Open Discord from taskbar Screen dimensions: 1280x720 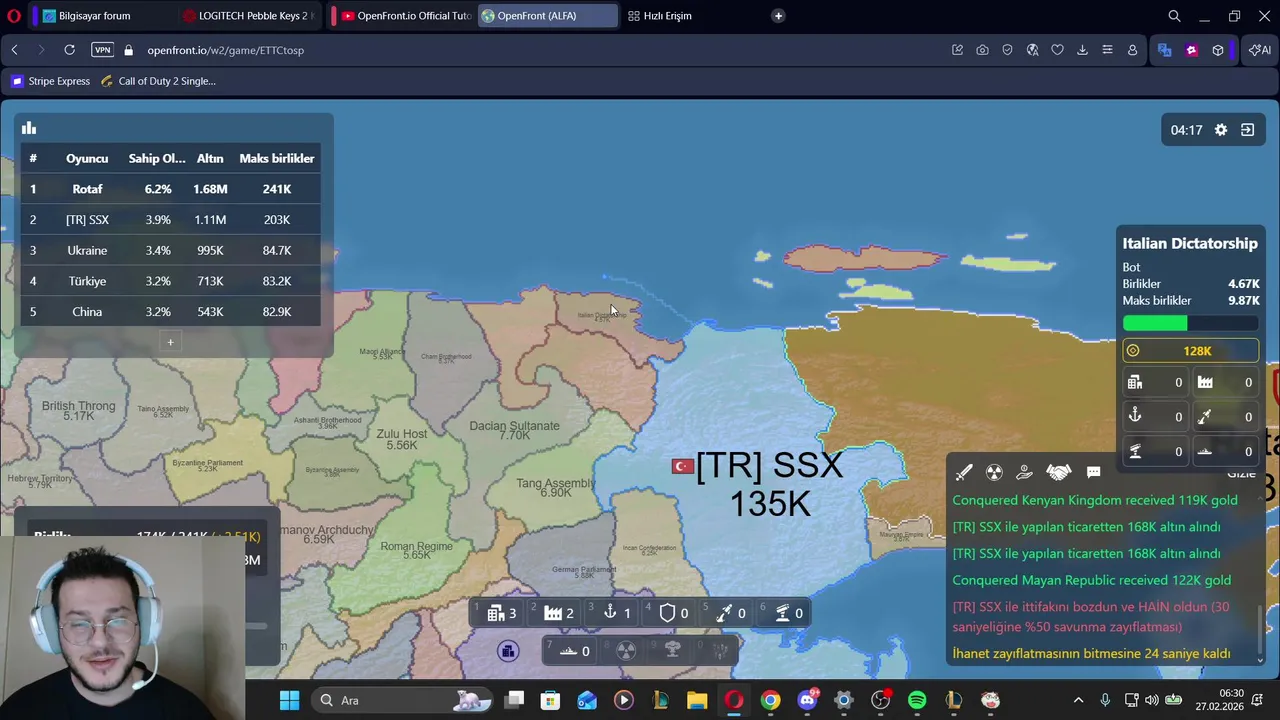click(x=807, y=700)
